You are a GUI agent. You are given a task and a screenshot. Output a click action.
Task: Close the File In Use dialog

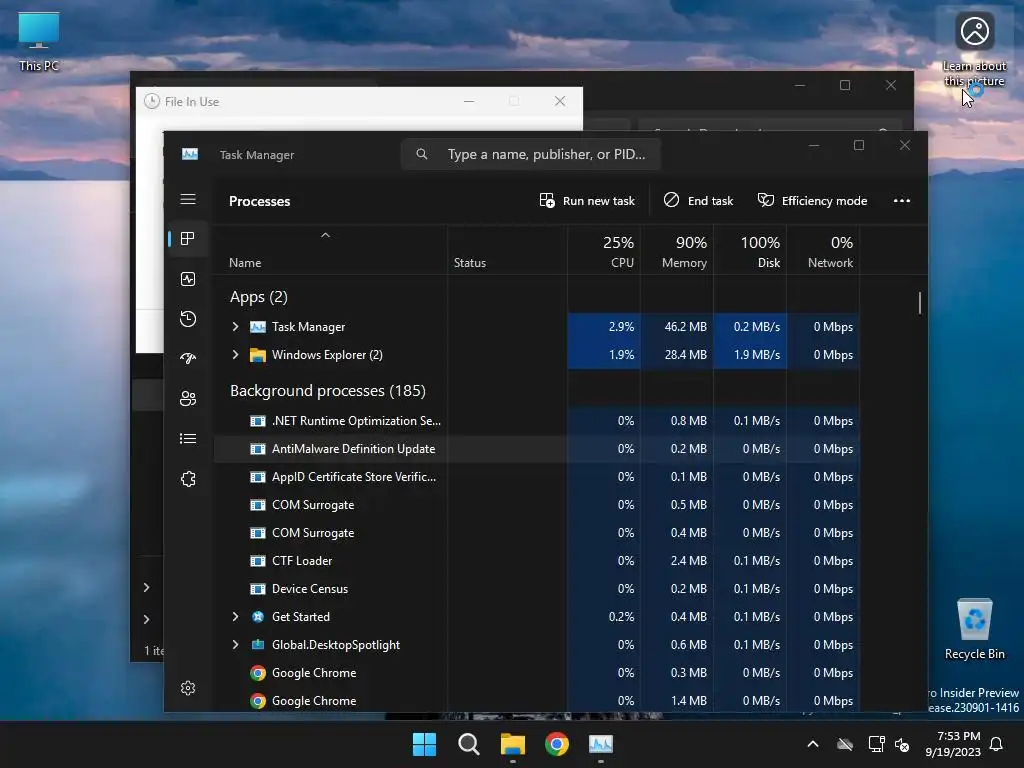click(x=560, y=101)
